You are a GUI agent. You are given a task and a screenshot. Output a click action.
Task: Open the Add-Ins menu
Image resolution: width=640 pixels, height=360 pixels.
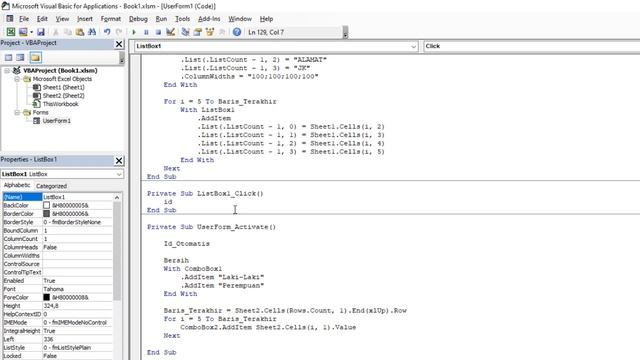click(209, 19)
